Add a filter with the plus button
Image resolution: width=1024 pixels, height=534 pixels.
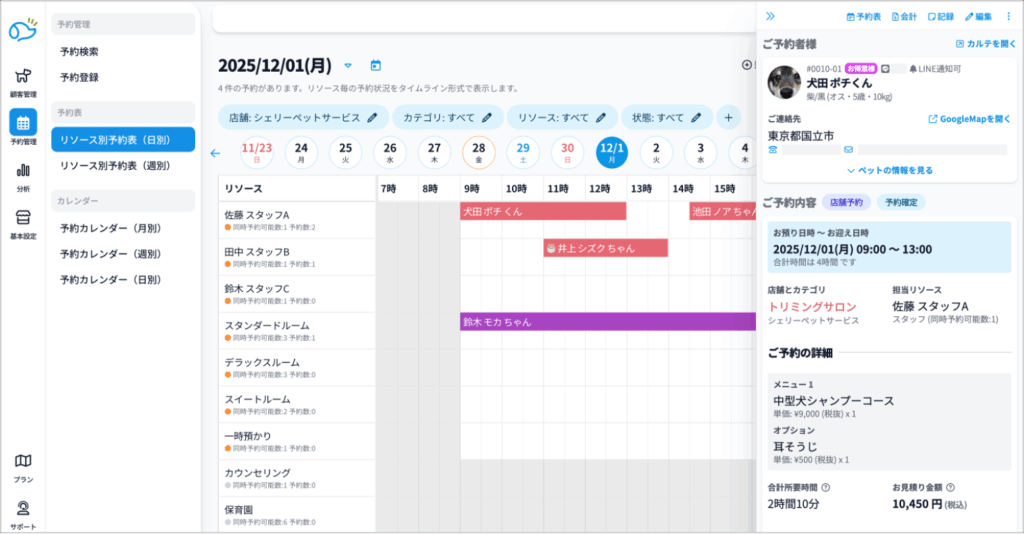coord(728,117)
